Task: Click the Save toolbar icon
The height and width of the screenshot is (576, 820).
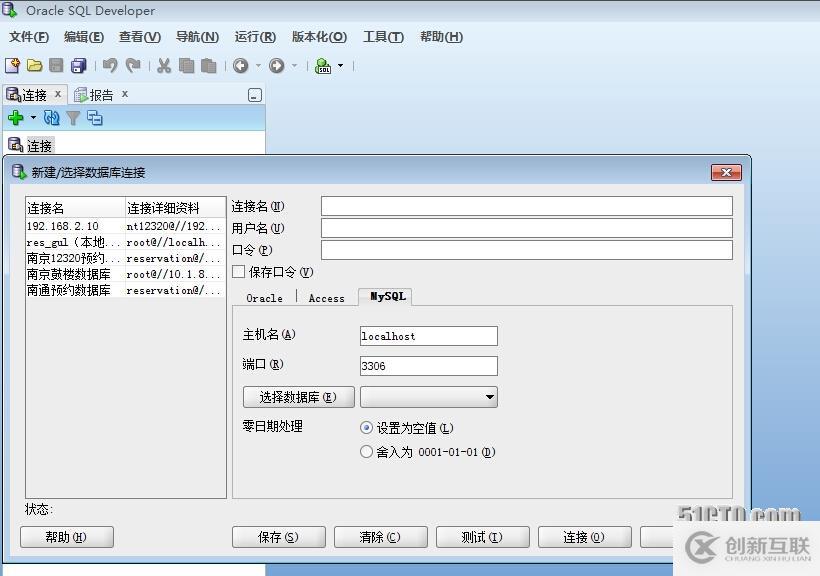Action: tap(56, 66)
